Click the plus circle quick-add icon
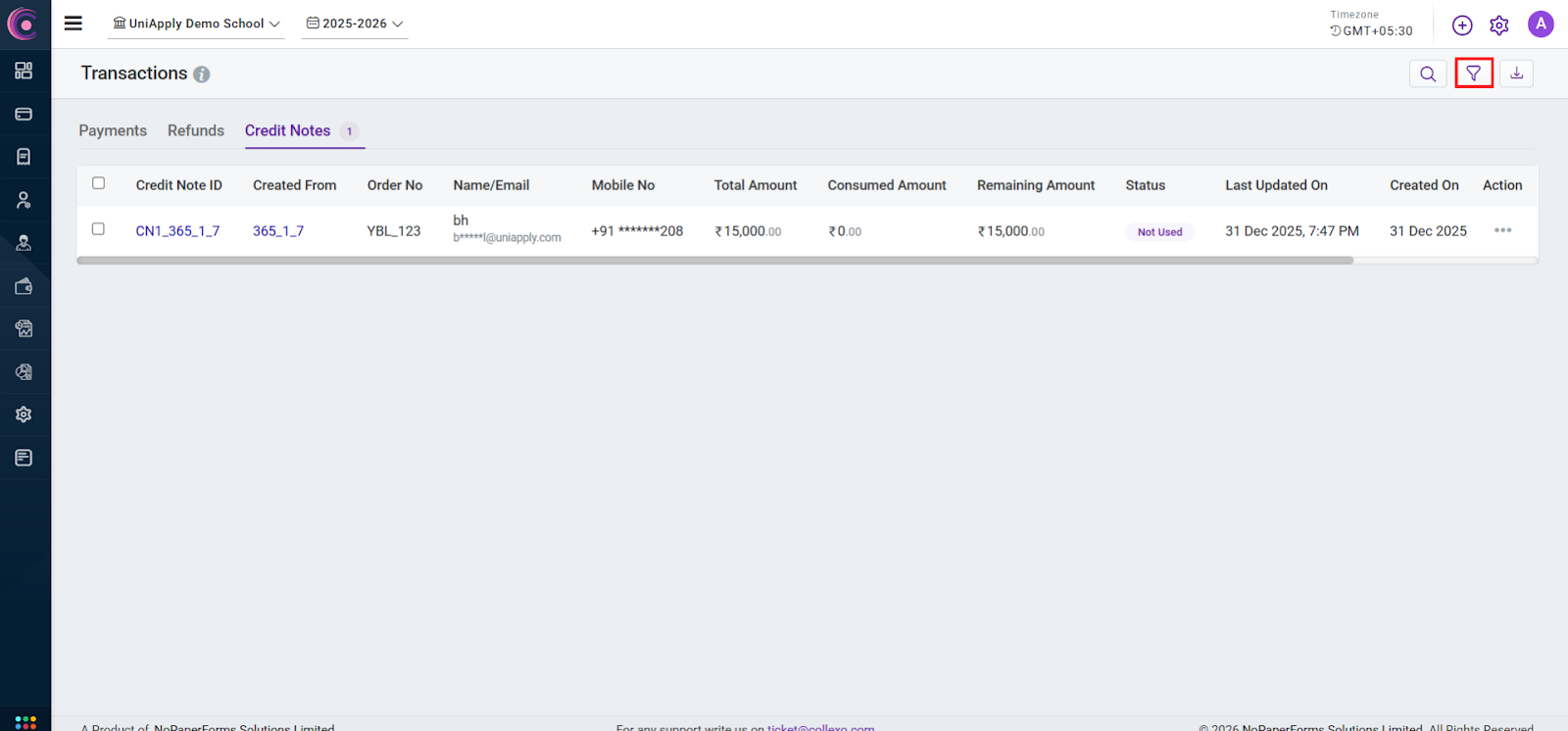 1461,25
